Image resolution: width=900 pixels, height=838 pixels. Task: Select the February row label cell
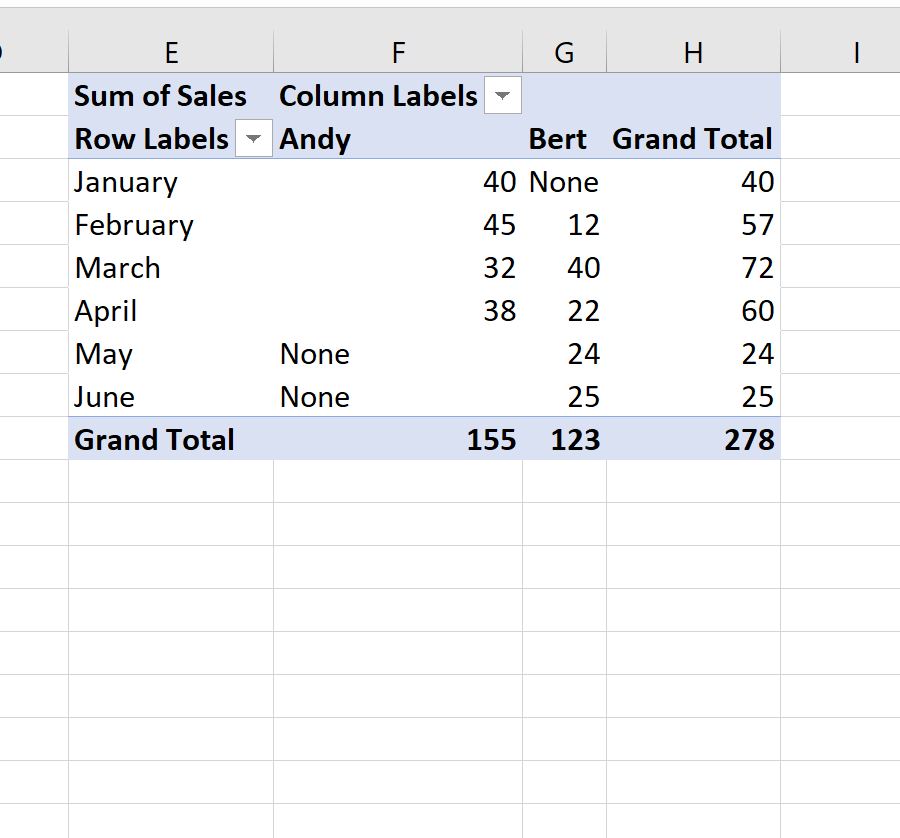pyautogui.click(x=171, y=224)
